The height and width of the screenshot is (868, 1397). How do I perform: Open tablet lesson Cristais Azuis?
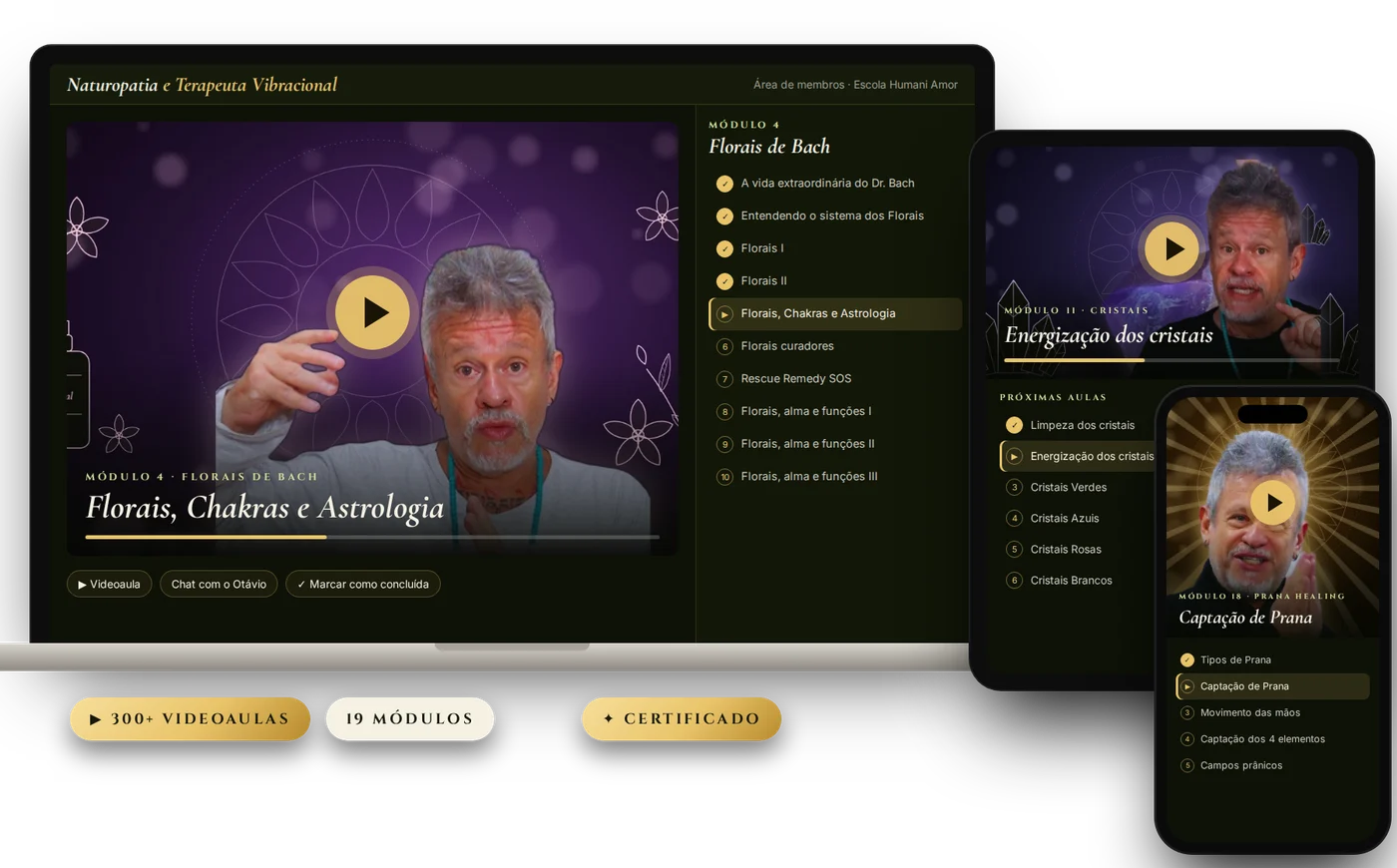[1078, 518]
